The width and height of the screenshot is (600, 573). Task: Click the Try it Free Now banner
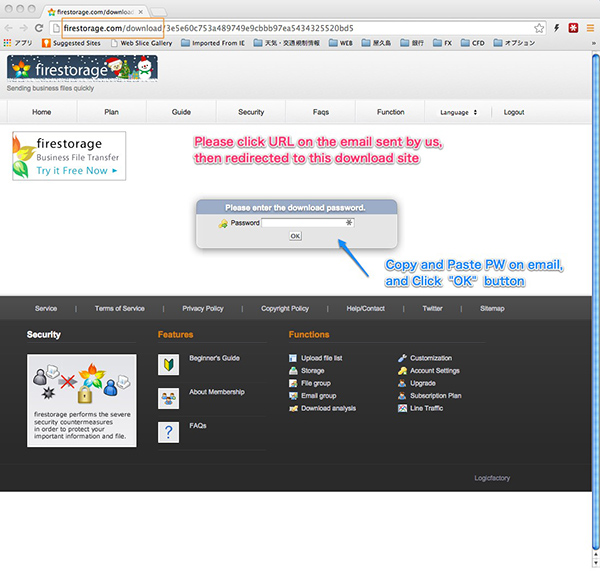tap(70, 156)
